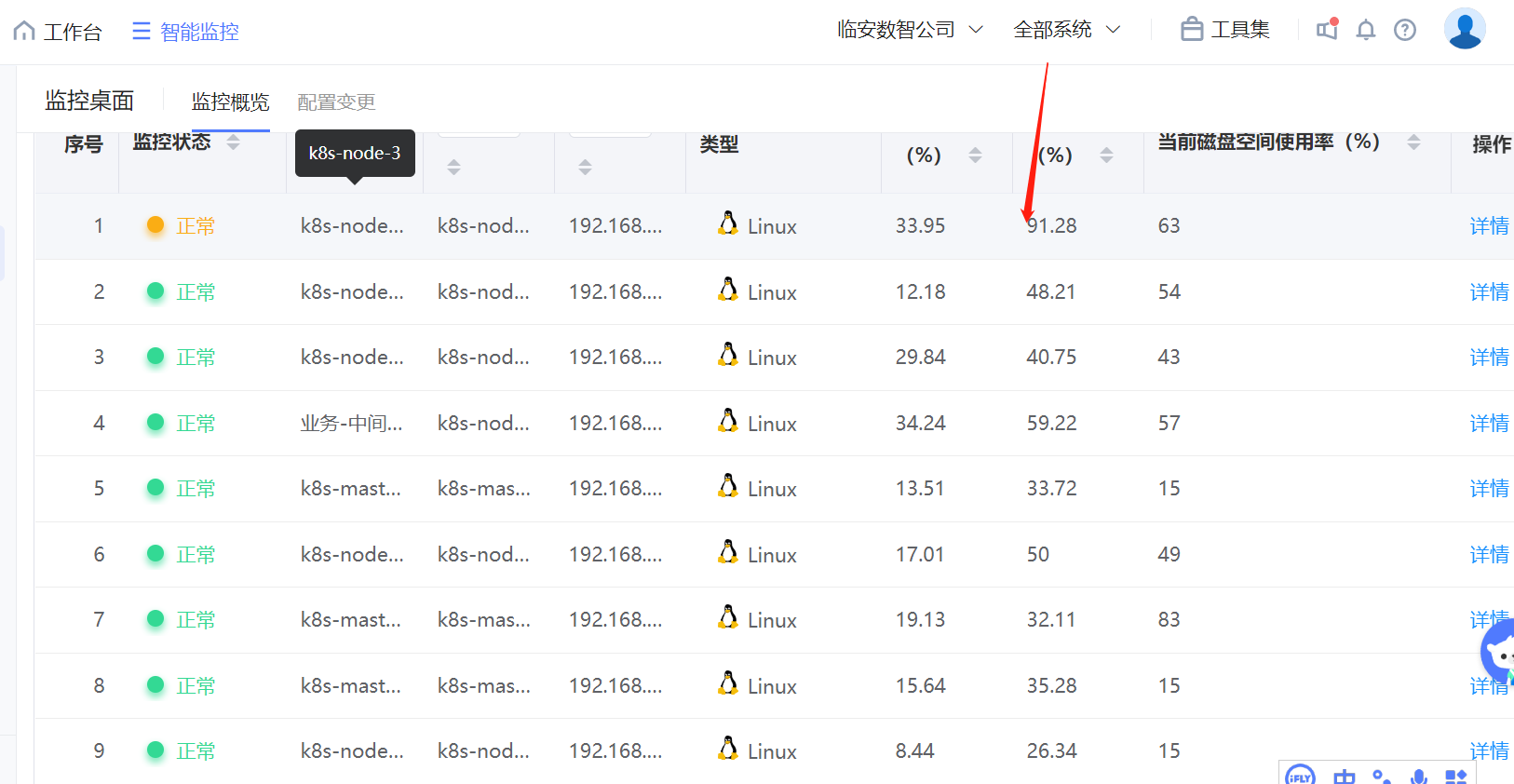Click the 正常 status text in row 8

[196, 686]
